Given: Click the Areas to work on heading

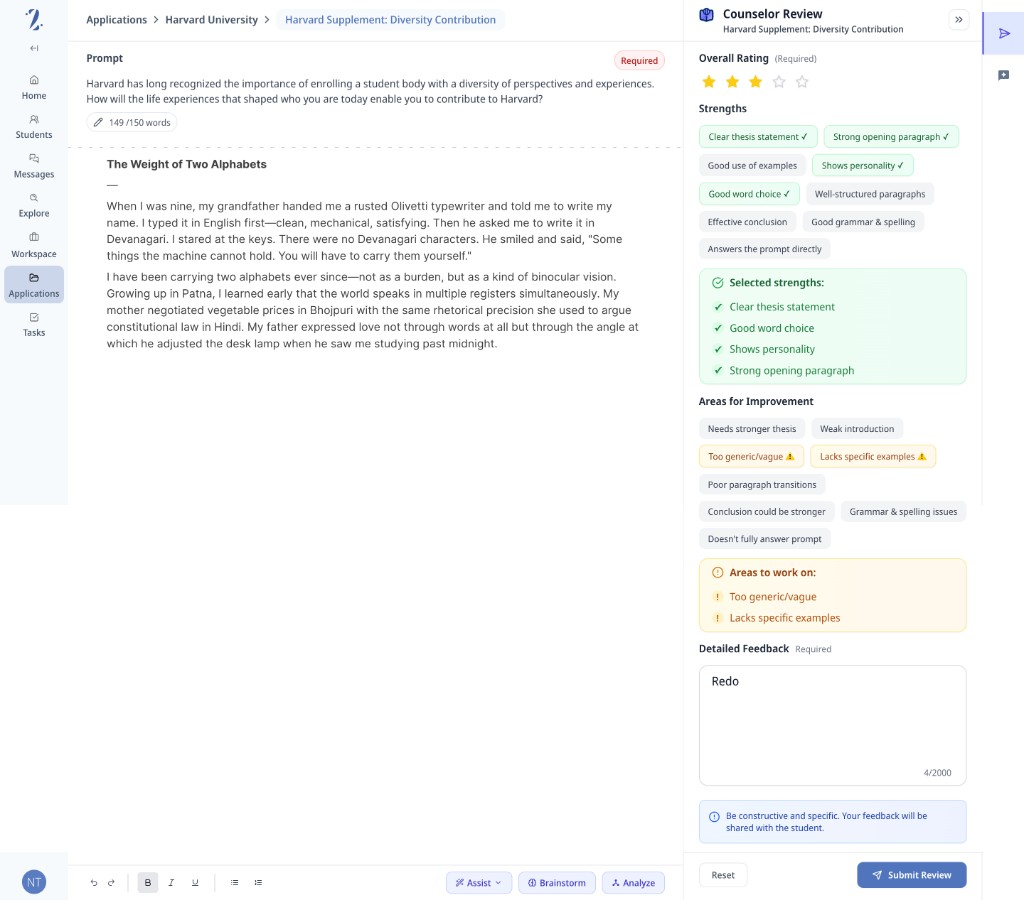Looking at the screenshot, I should click(x=773, y=573).
